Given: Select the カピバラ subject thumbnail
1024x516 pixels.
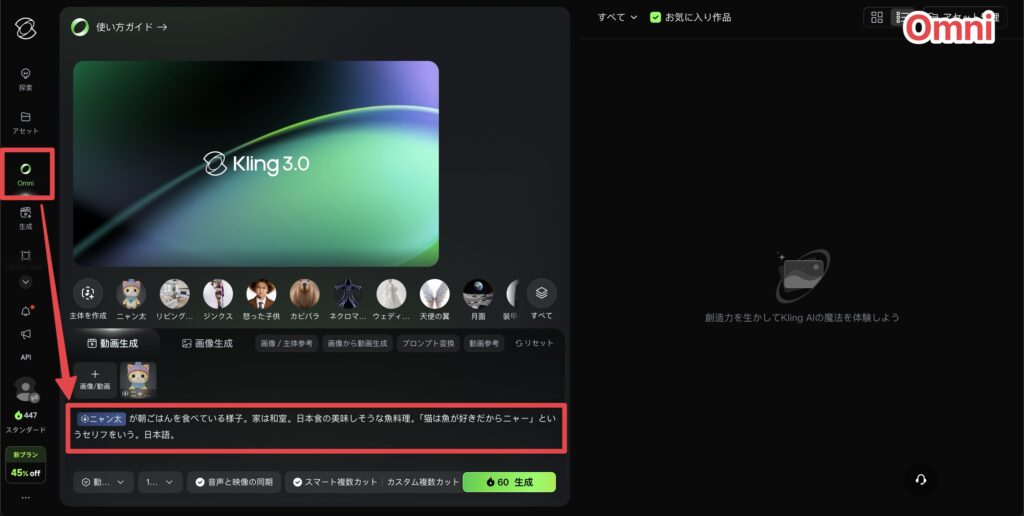Looking at the screenshot, I should (304, 293).
